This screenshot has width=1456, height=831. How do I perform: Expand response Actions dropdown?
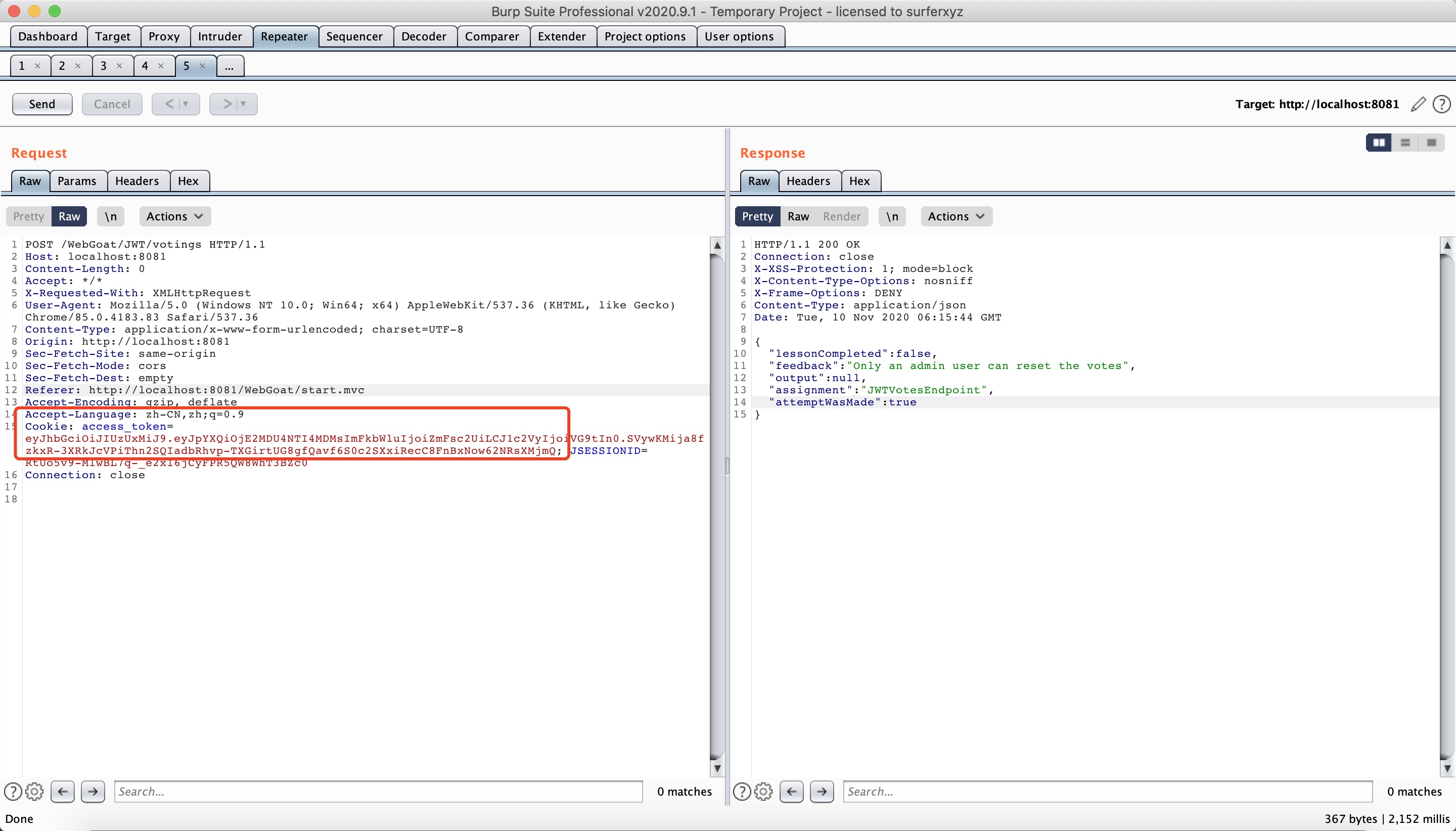click(x=956, y=216)
